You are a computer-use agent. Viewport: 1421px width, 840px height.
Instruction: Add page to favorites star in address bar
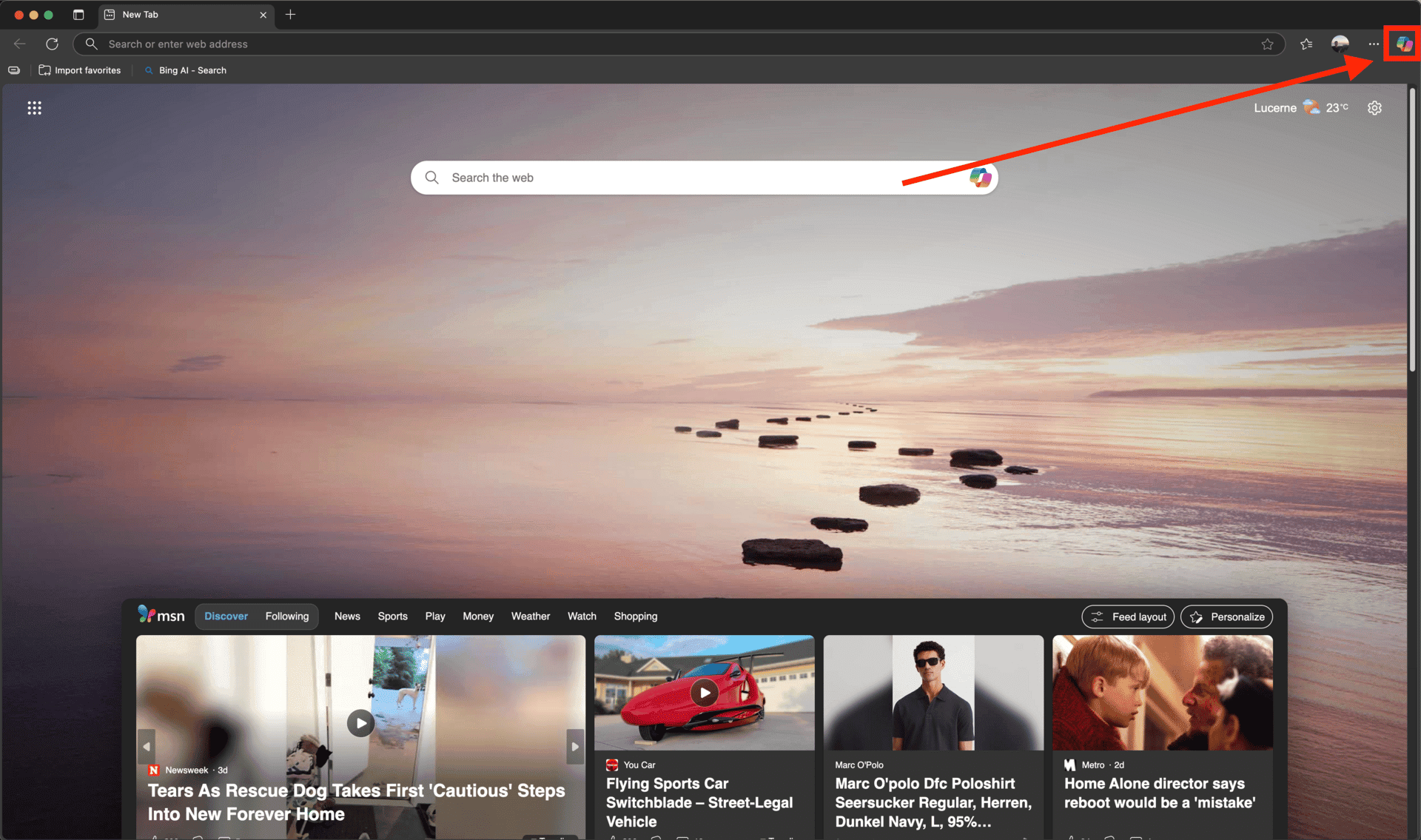tap(1267, 44)
